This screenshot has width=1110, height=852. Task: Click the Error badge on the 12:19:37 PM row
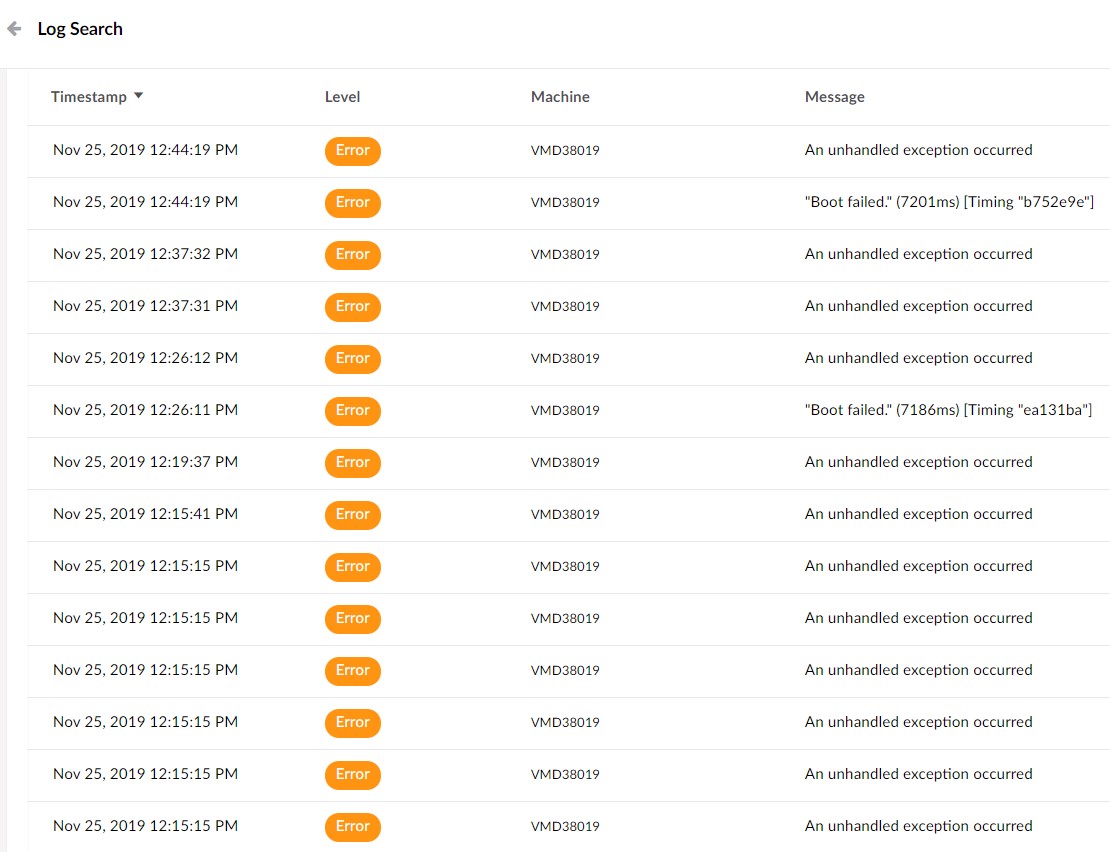point(352,463)
